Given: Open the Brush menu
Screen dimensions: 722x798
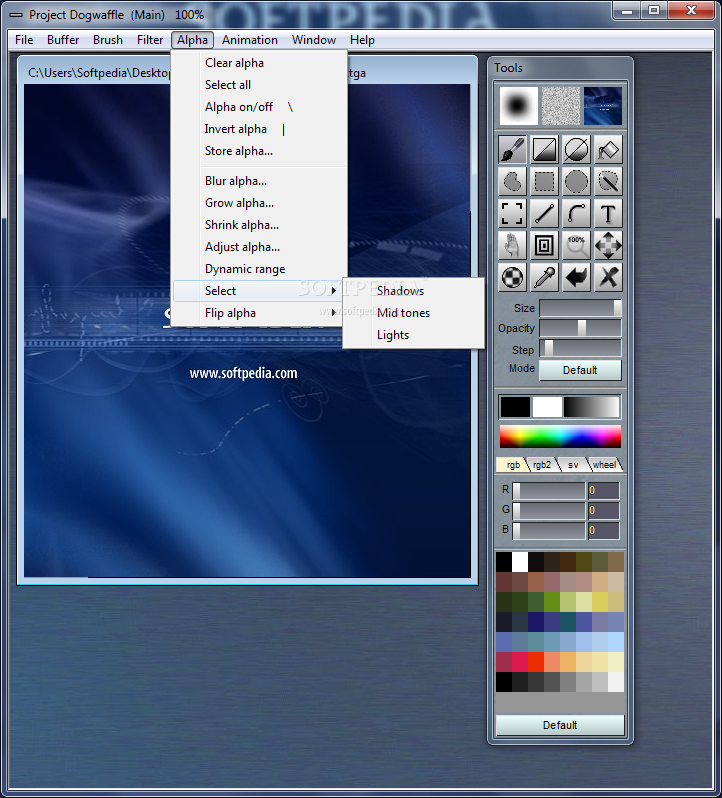Looking at the screenshot, I should coord(108,40).
